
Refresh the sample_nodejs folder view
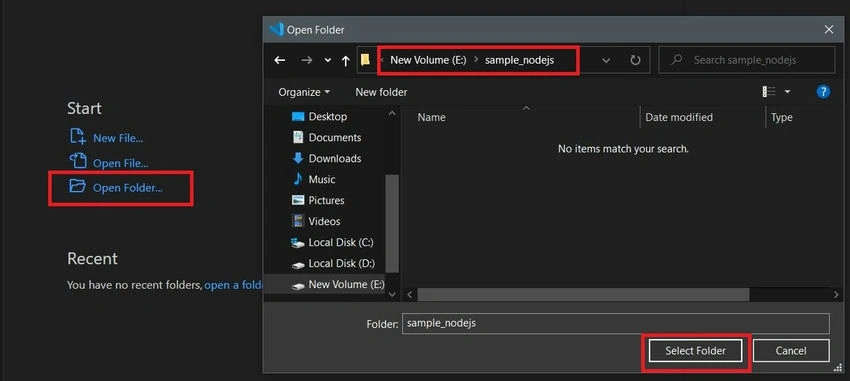coord(635,60)
